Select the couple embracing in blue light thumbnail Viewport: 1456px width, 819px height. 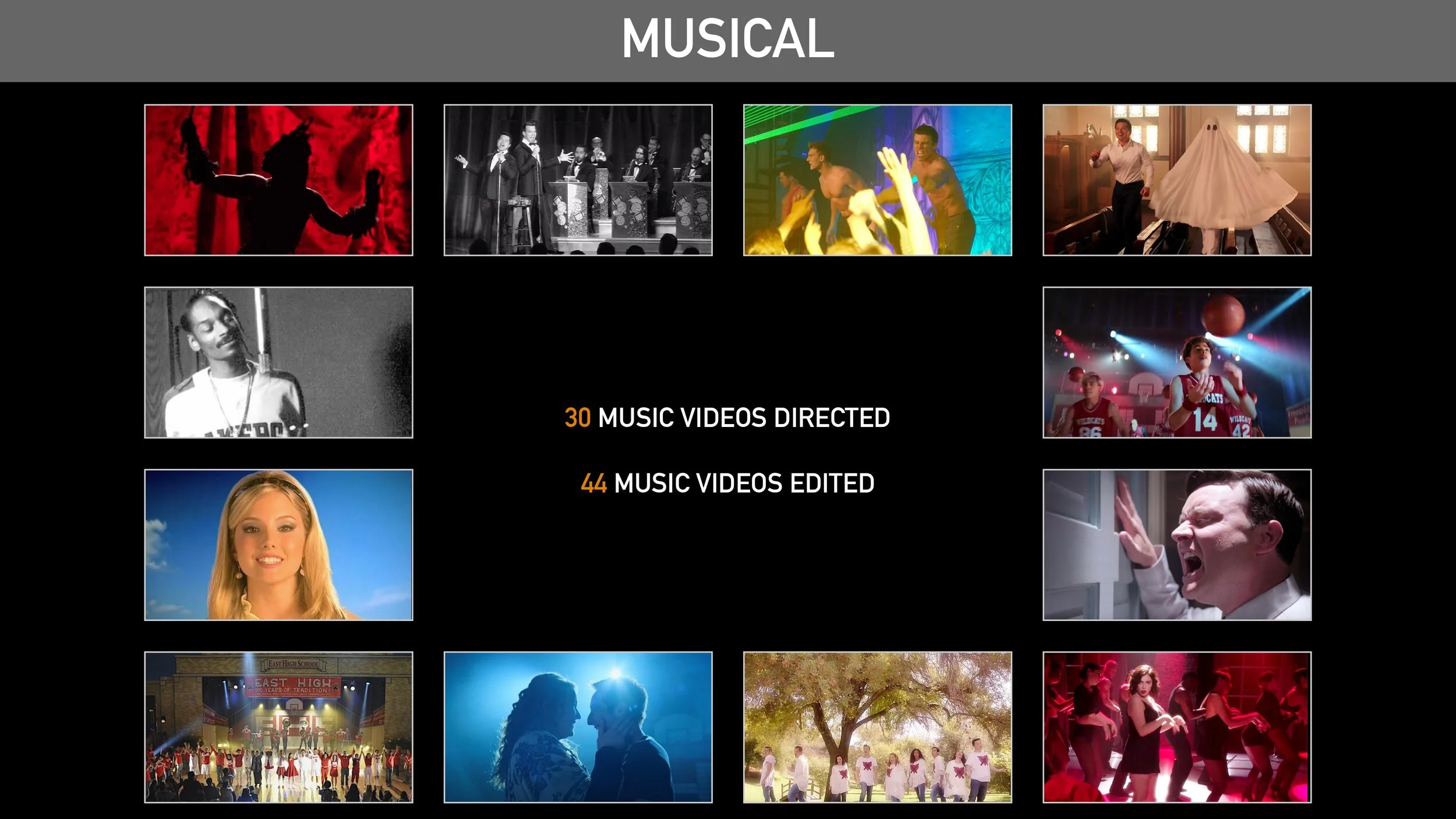[x=578, y=727]
